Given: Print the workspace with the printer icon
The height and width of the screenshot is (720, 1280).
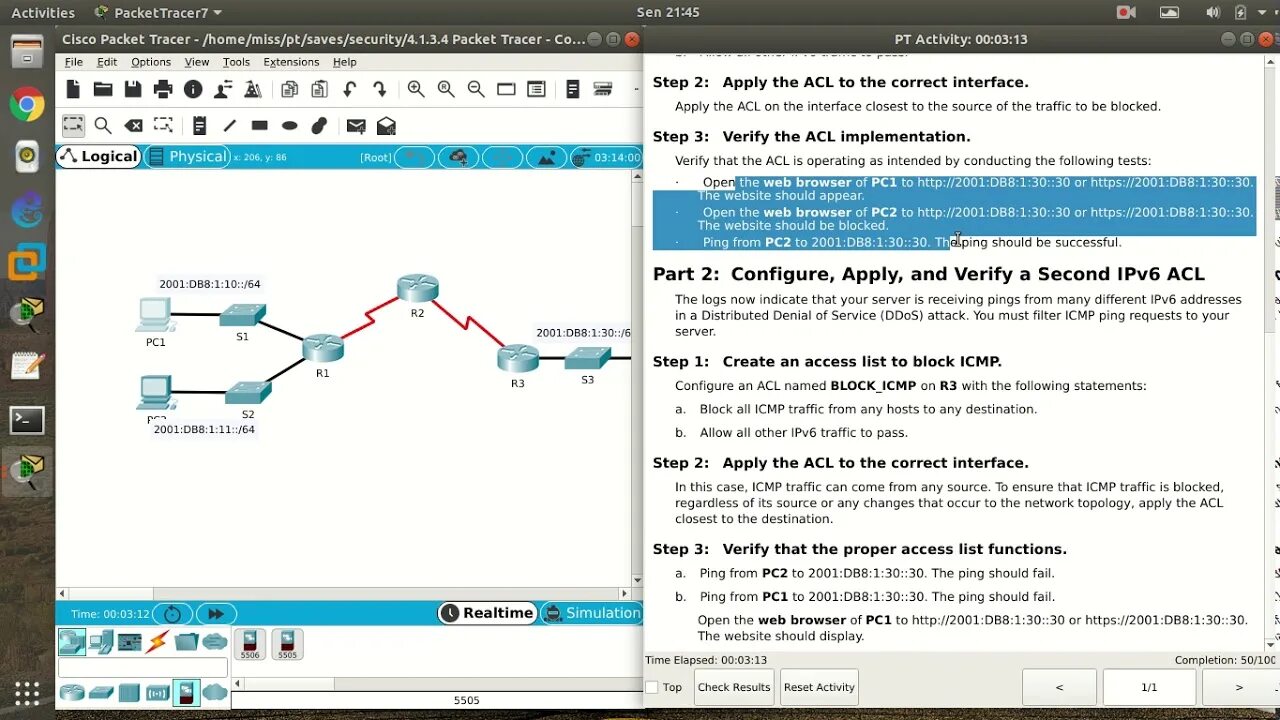Looking at the screenshot, I should tap(163, 89).
